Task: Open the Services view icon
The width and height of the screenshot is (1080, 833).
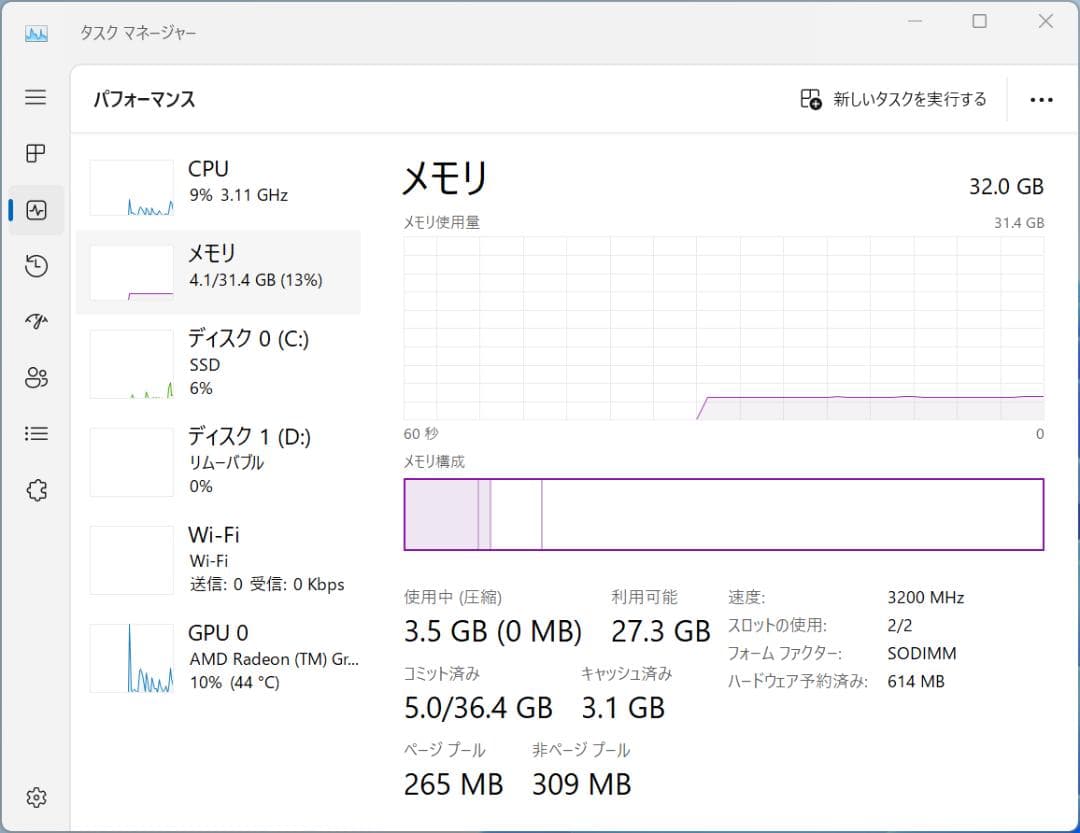Action: click(x=35, y=489)
